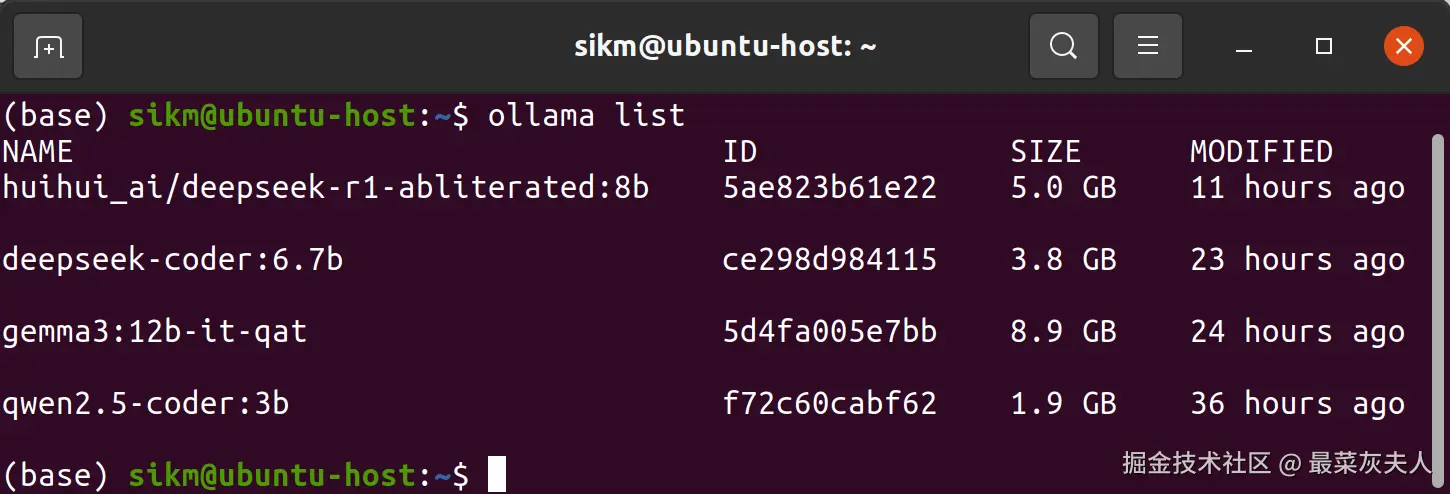The height and width of the screenshot is (494, 1450).
Task: Click the gemma3:12b-it-qat model name
Action: pos(155,332)
